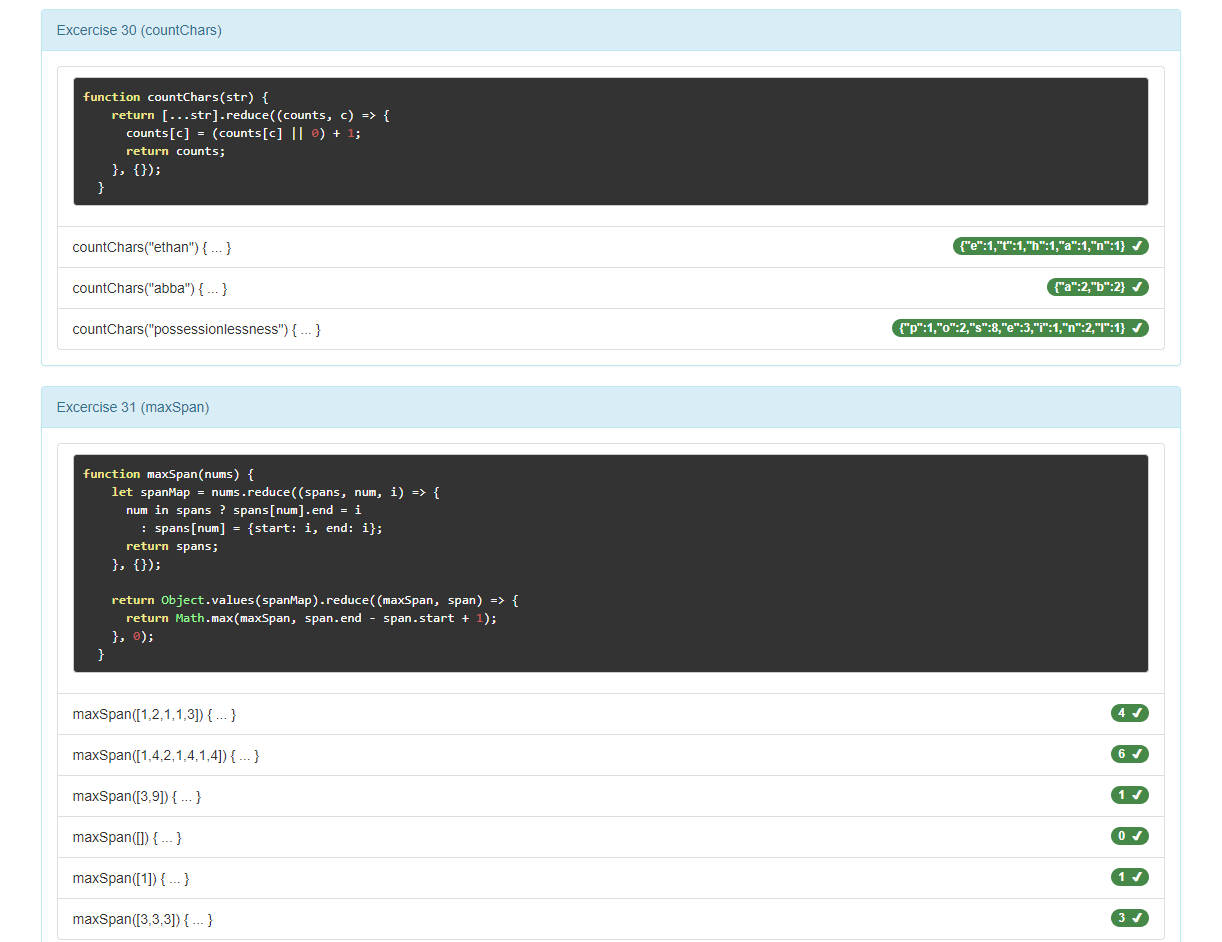Click the Excercise 31 (maxSpan) panel heading
Image resolution: width=1222 pixels, height=942 pixels.
[x=610, y=407]
